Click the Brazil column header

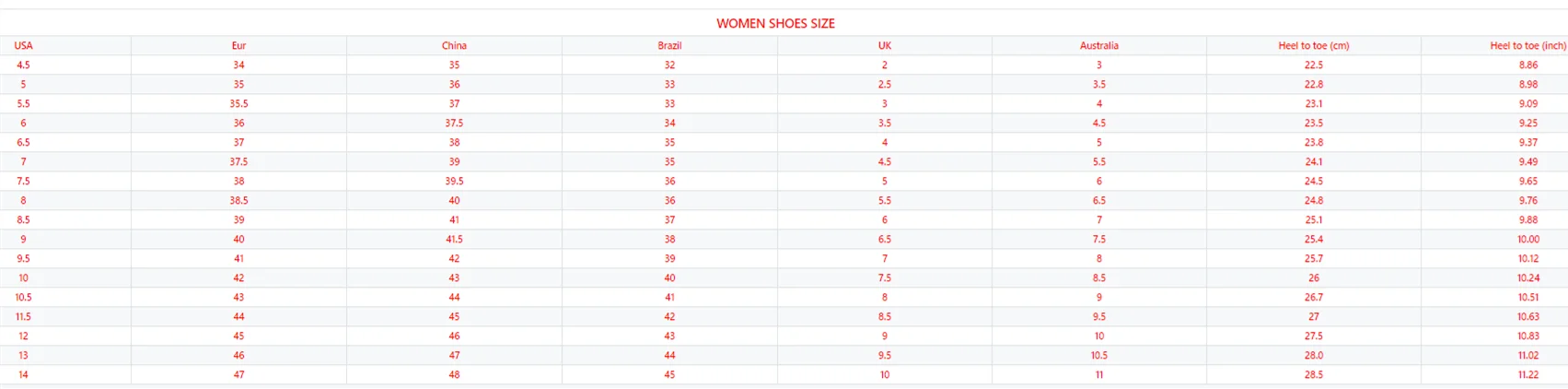(669, 45)
